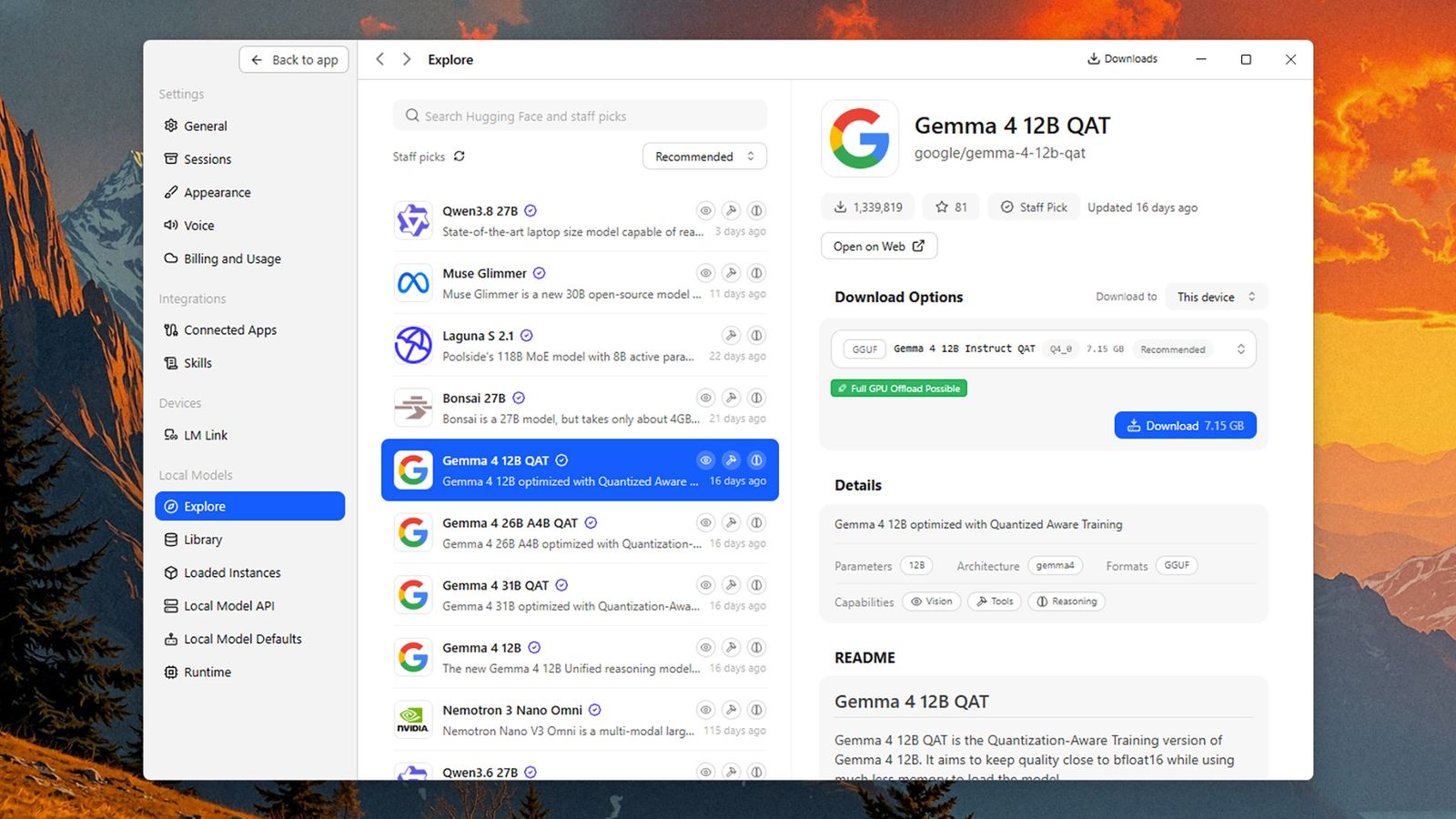Open General settings
This screenshot has width=1456, height=819.
250,126
